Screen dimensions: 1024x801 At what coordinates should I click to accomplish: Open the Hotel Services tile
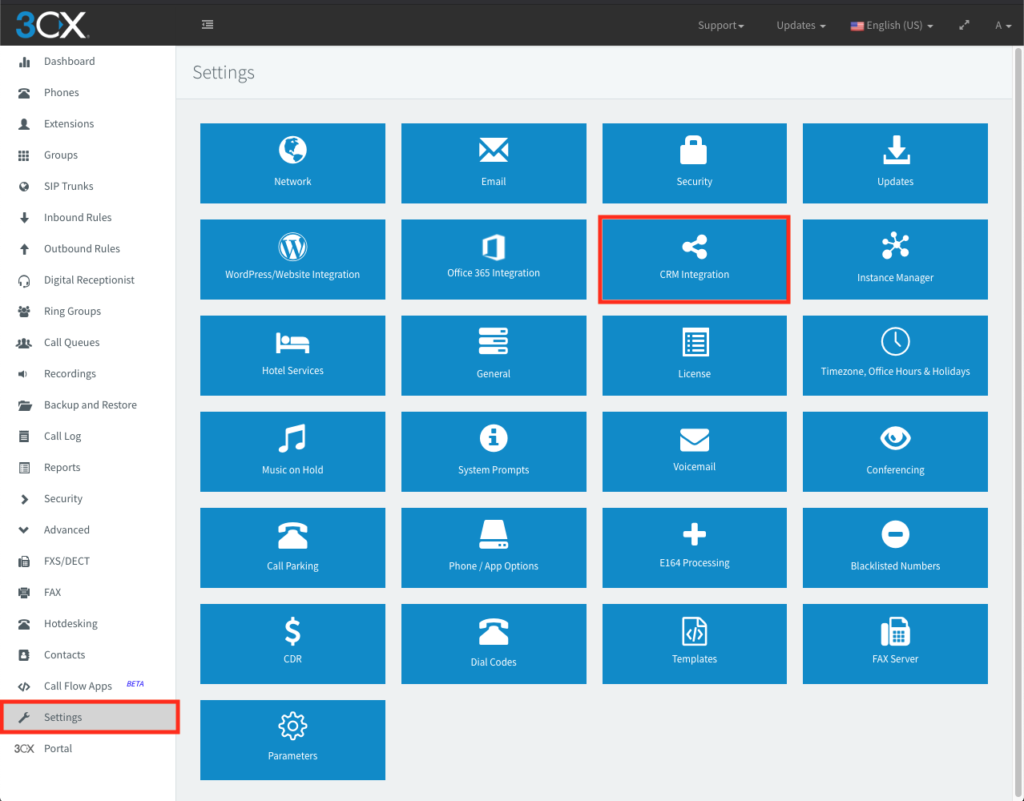[x=293, y=356]
